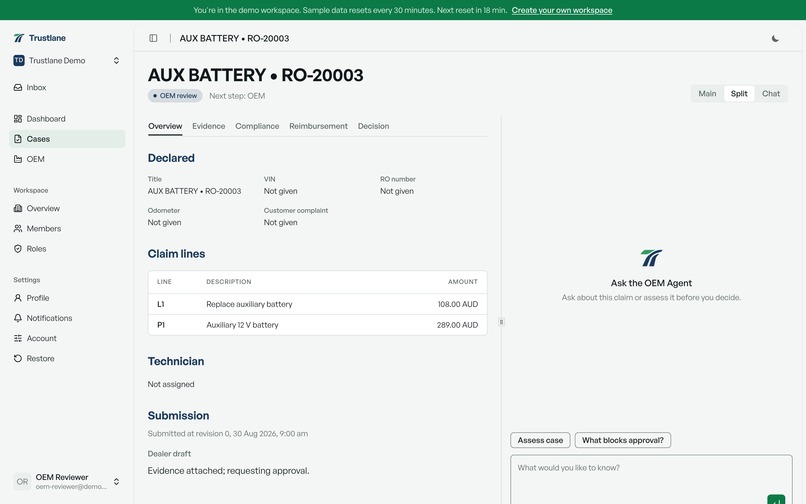The height and width of the screenshot is (504, 806).
Task: Click the AMOUNT column header
Action: (463, 282)
